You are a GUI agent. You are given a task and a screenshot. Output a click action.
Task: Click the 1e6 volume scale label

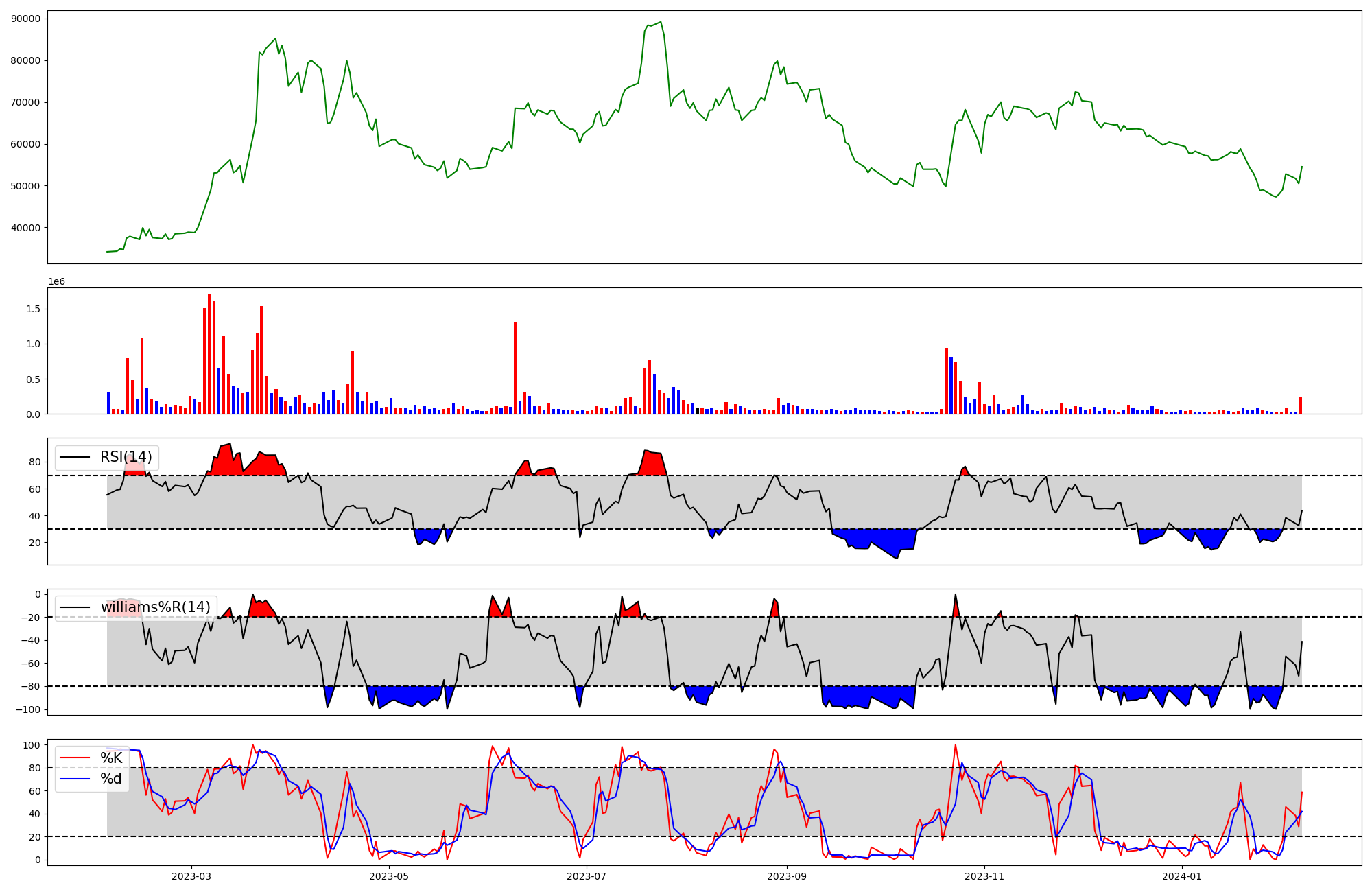pyautogui.click(x=56, y=281)
